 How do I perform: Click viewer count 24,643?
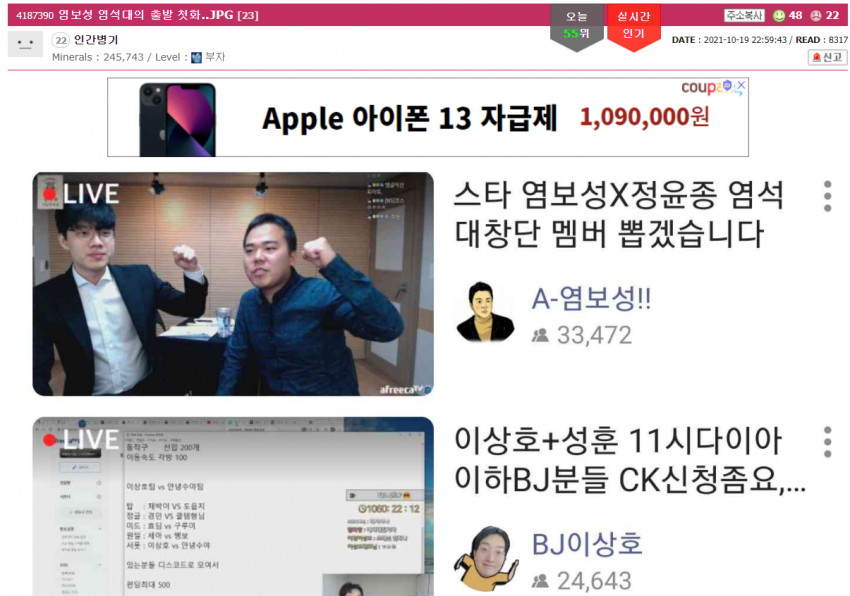coord(595,581)
